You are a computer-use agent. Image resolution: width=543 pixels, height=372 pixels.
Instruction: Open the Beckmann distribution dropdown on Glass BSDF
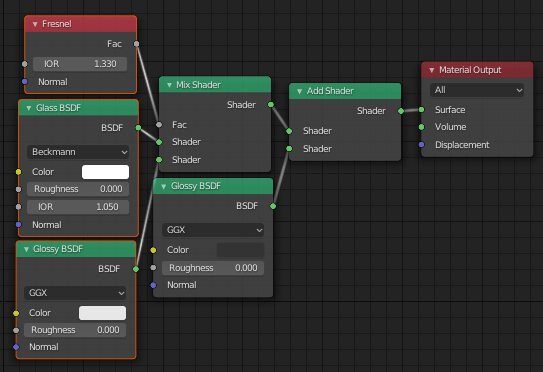(x=78, y=152)
